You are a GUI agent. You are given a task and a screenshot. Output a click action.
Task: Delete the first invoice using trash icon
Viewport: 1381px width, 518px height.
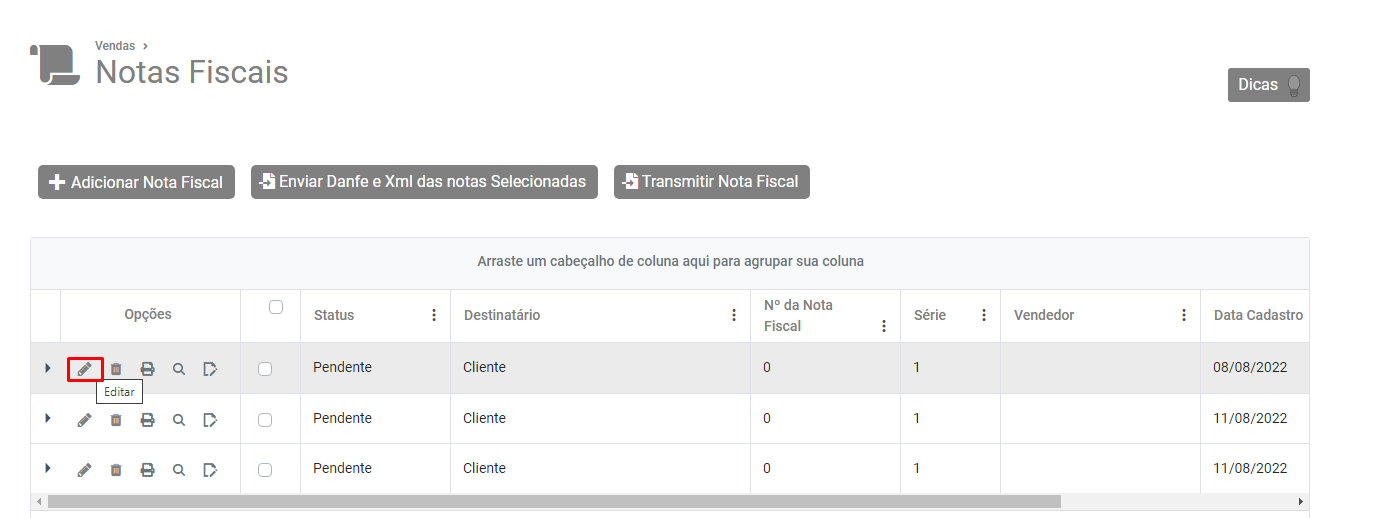pos(116,369)
